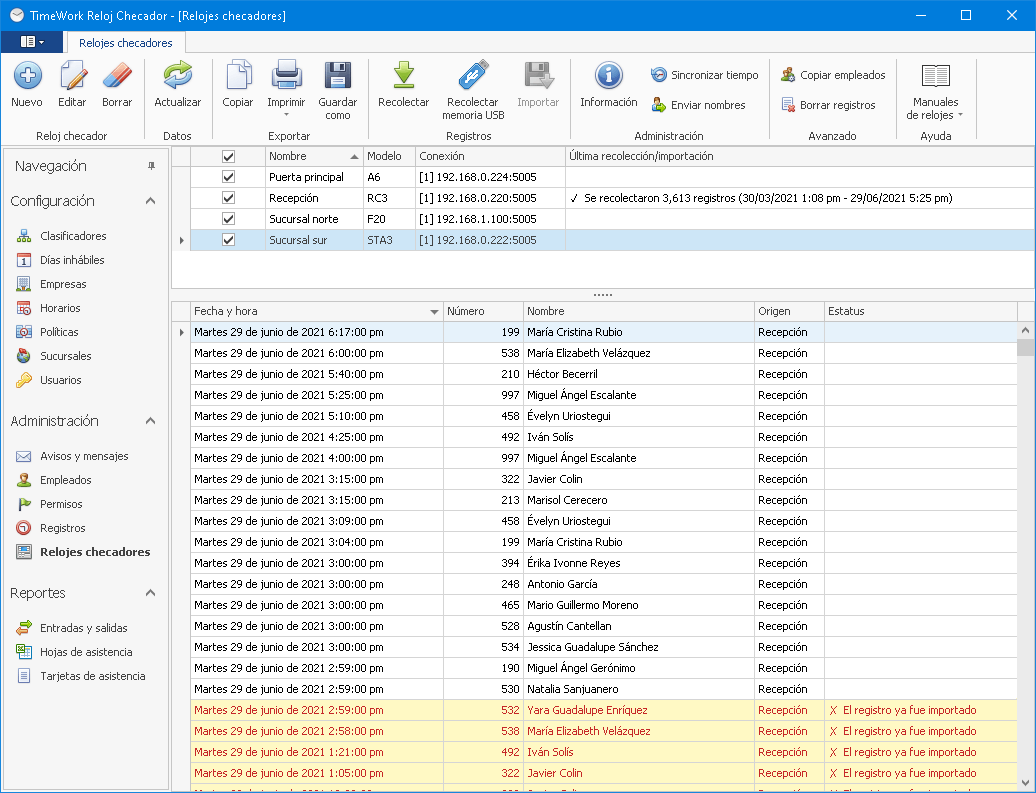Click the Editar pencil icon
The width and height of the screenshot is (1036, 793).
[x=72, y=76]
